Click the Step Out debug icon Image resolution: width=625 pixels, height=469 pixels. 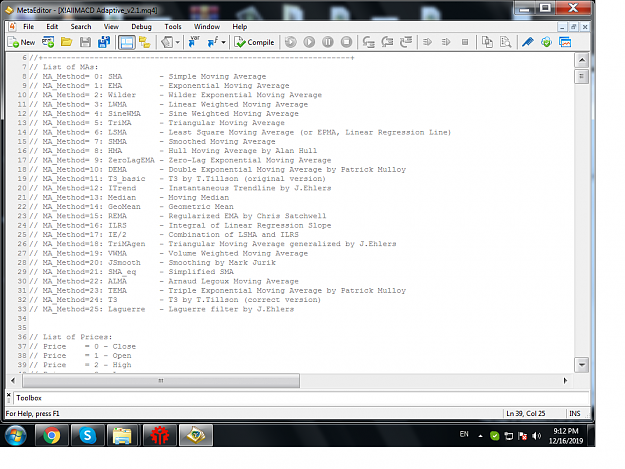pyautogui.click(x=406, y=42)
